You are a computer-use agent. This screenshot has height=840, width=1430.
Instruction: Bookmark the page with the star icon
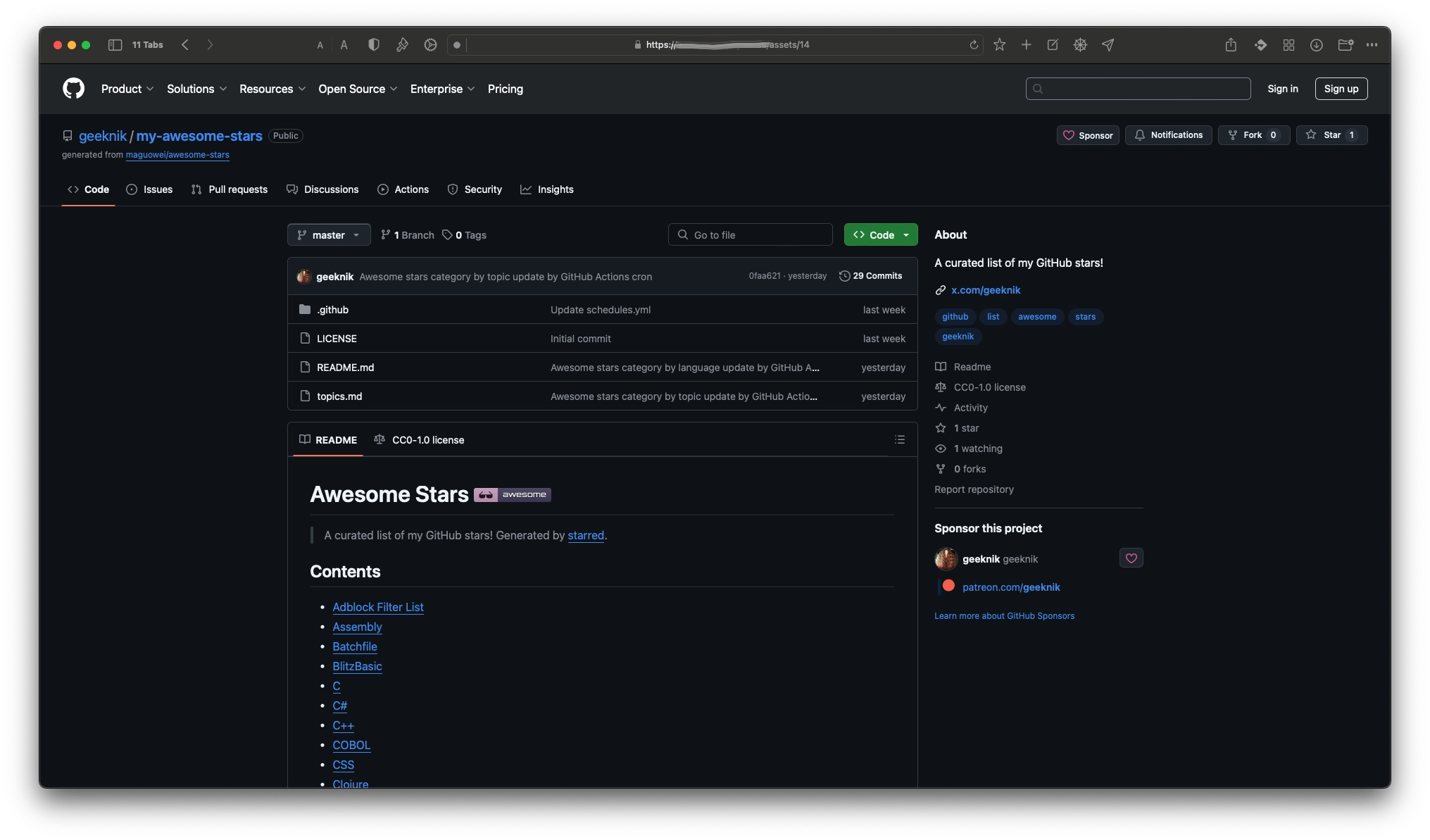[x=999, y=44]
